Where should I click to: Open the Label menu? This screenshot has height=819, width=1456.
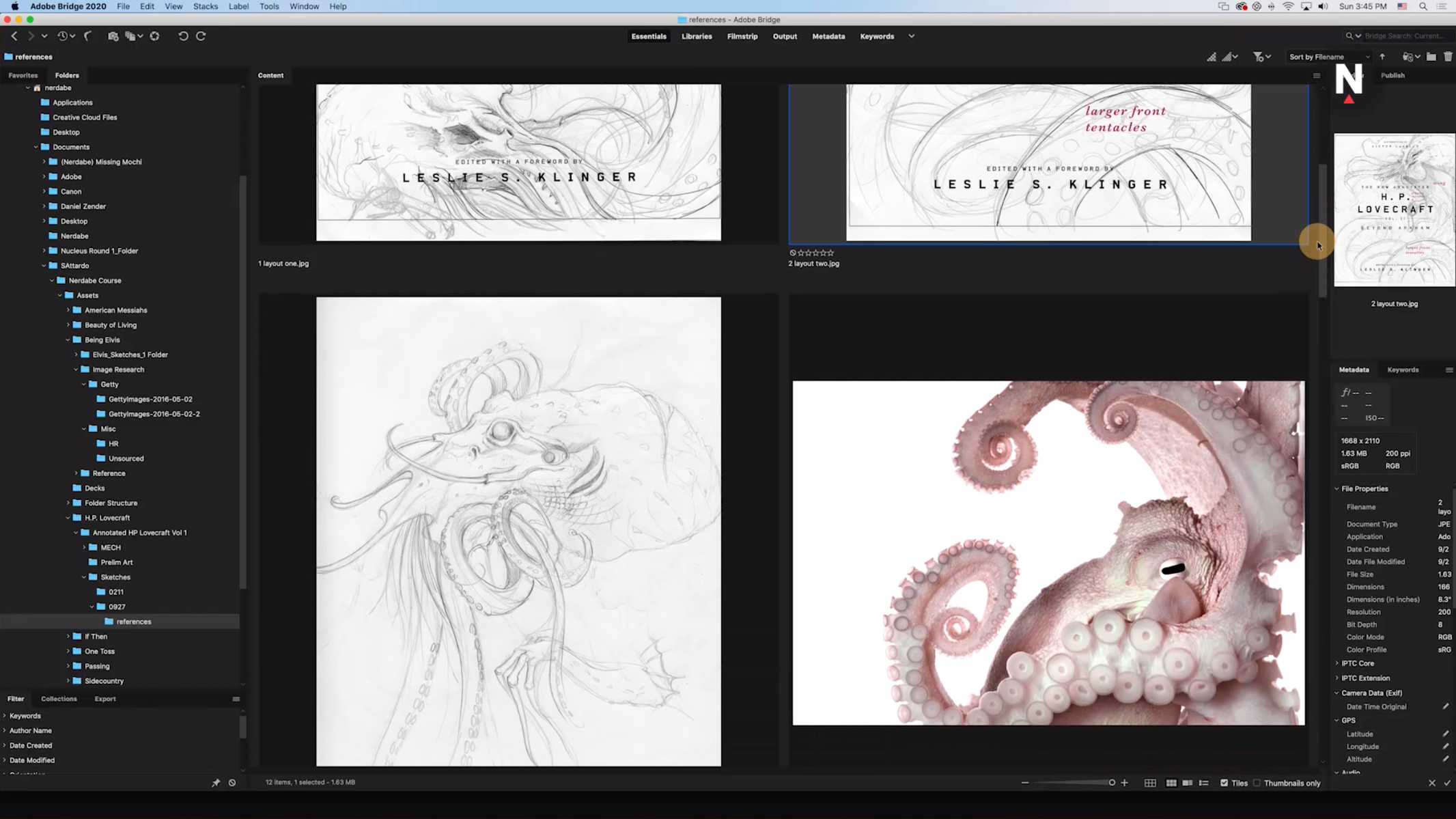[238, 6]
